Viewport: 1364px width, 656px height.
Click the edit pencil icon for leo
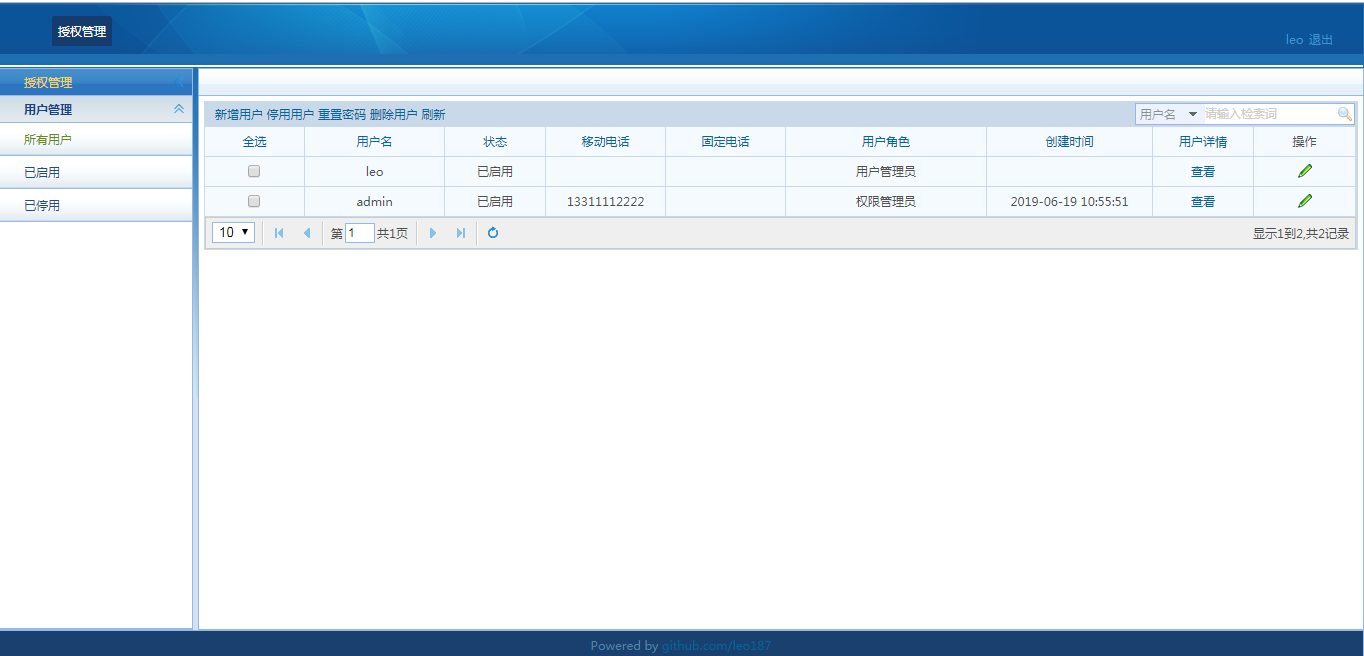[1304, 171]
